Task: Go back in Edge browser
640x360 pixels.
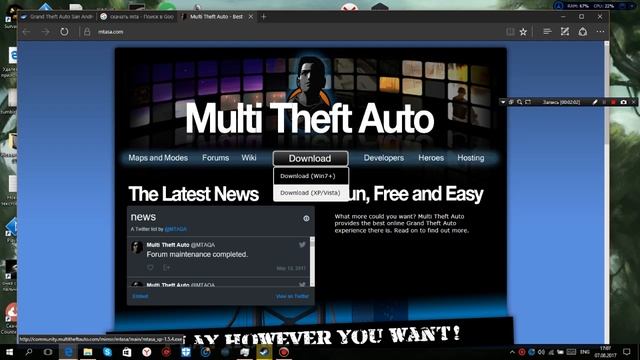Action: coord(27,32)
